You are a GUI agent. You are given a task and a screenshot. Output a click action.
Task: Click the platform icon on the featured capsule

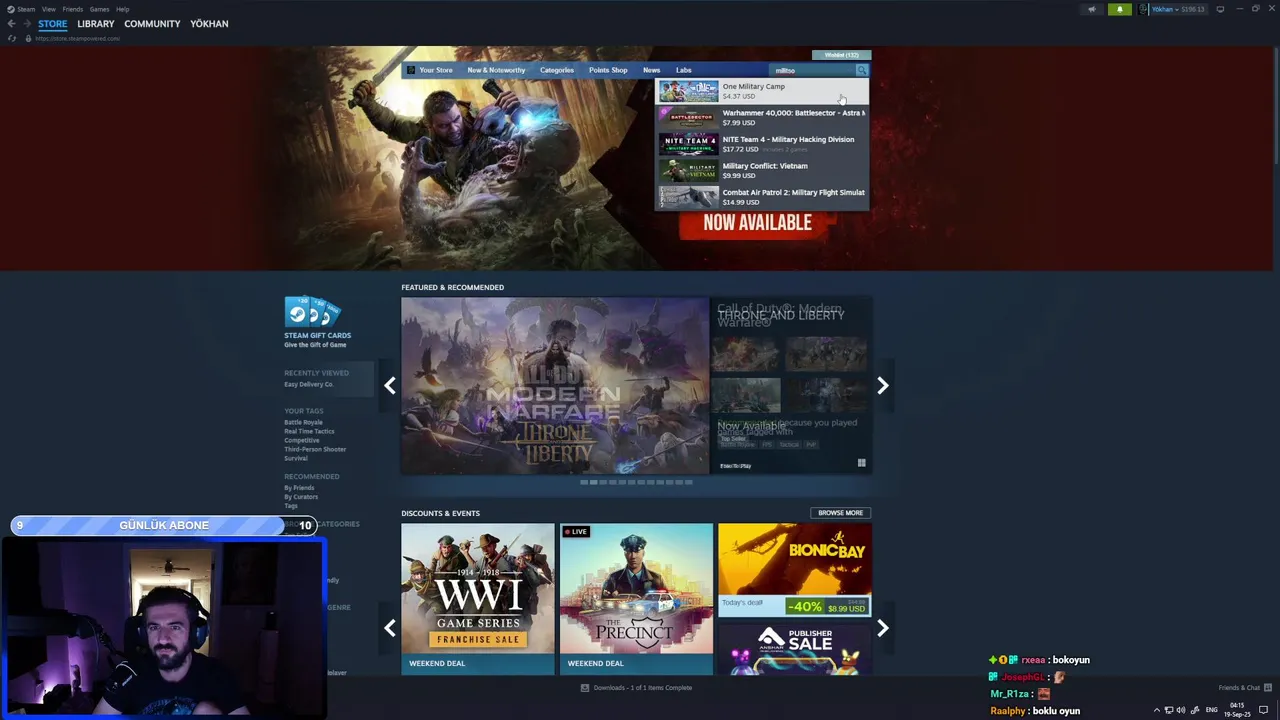861,463
